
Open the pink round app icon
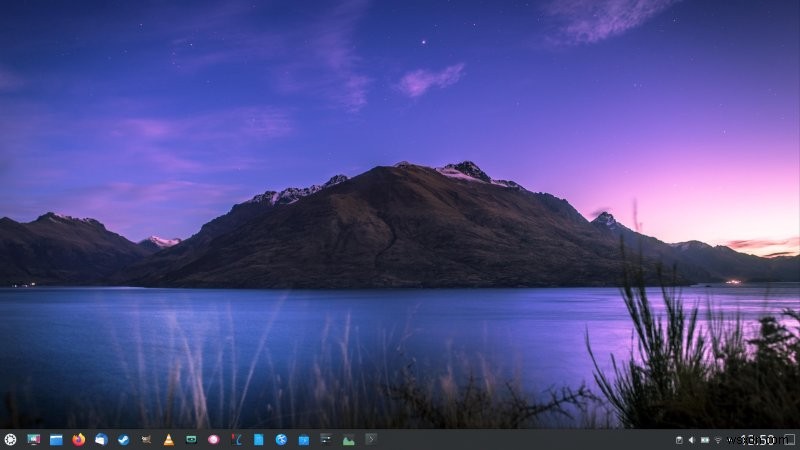(214, 439)
